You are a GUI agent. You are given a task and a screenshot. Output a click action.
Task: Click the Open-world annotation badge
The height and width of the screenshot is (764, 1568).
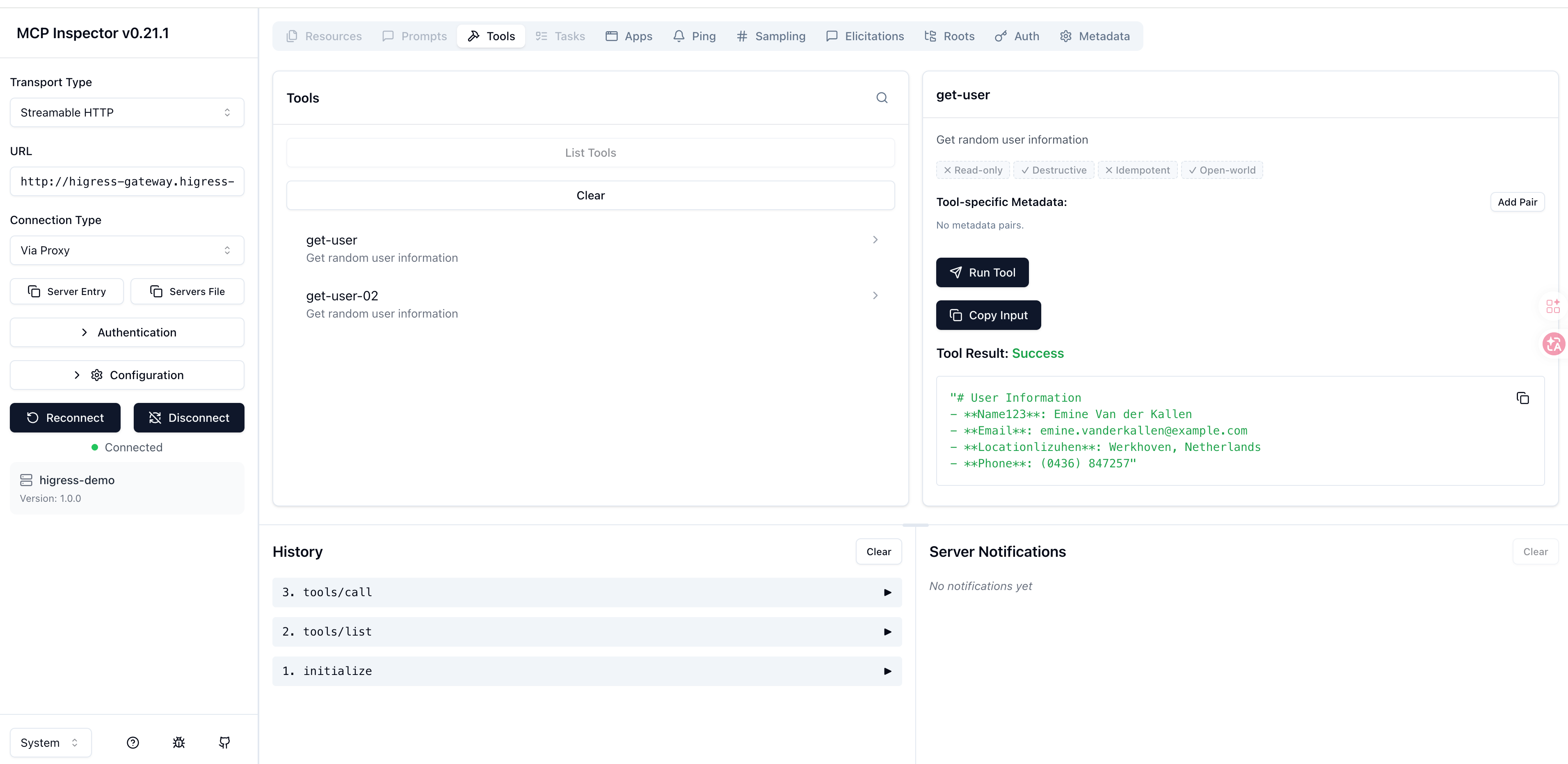coord(1222,170)
